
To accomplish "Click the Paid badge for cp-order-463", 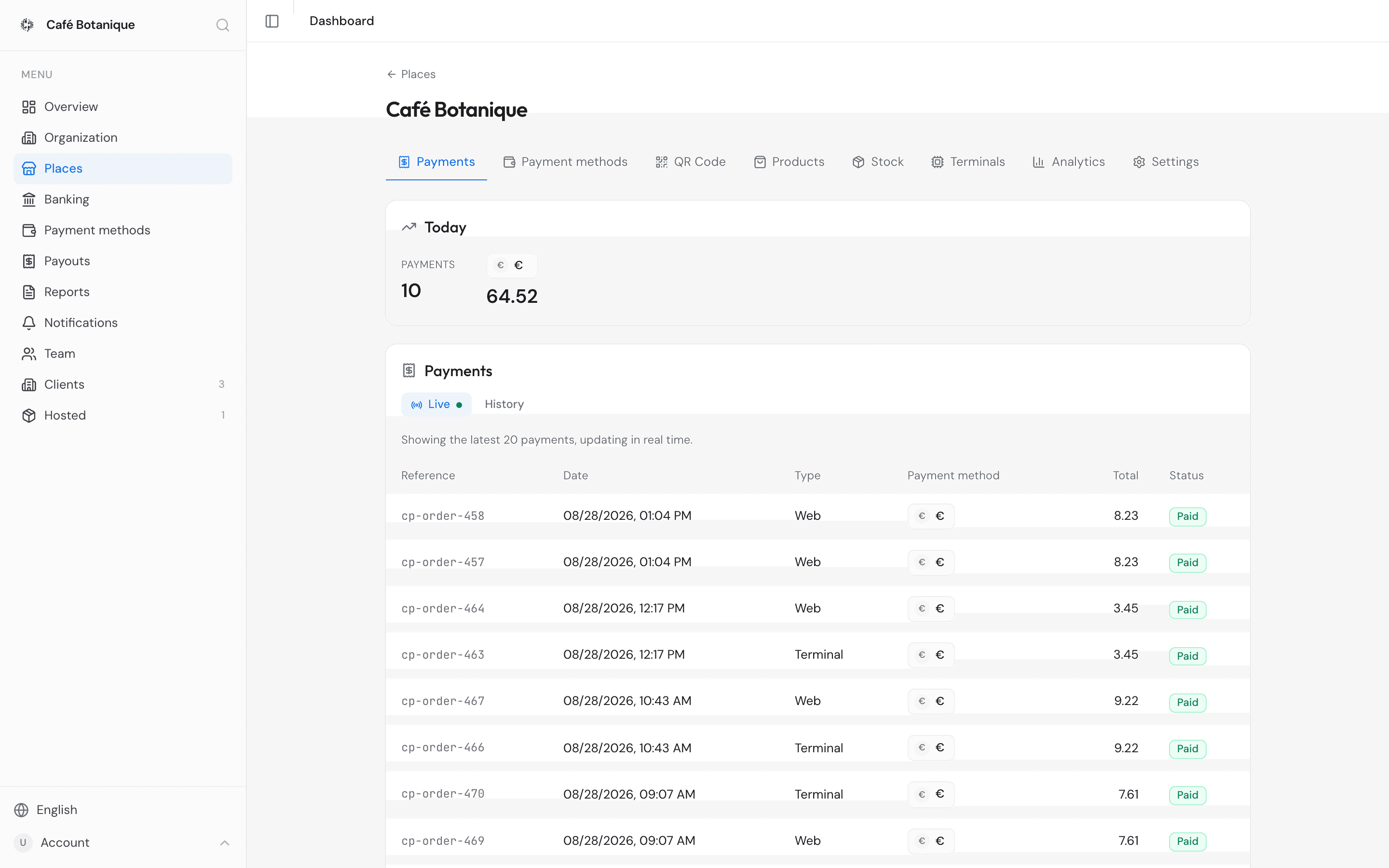I will click(1187, 656).
